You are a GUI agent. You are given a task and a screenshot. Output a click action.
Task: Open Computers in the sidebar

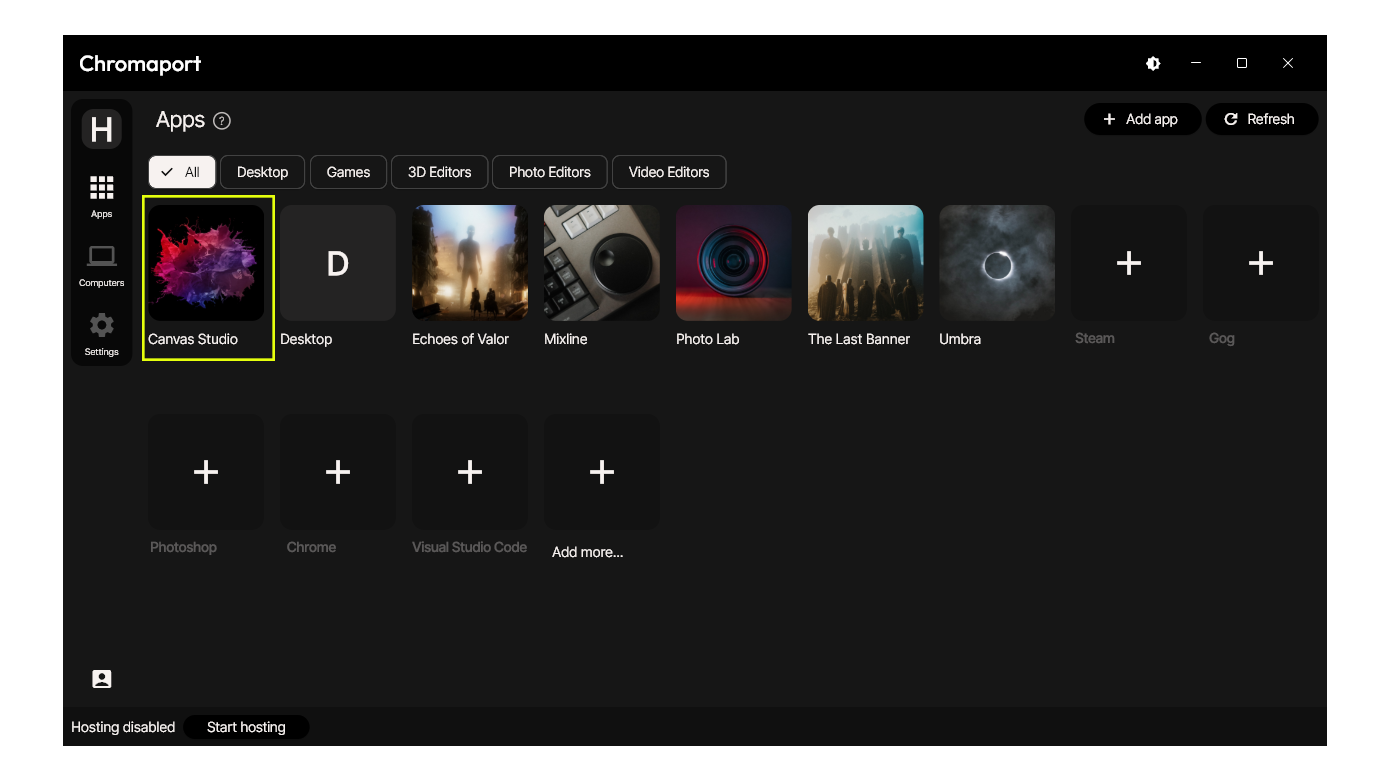(101, 258)
